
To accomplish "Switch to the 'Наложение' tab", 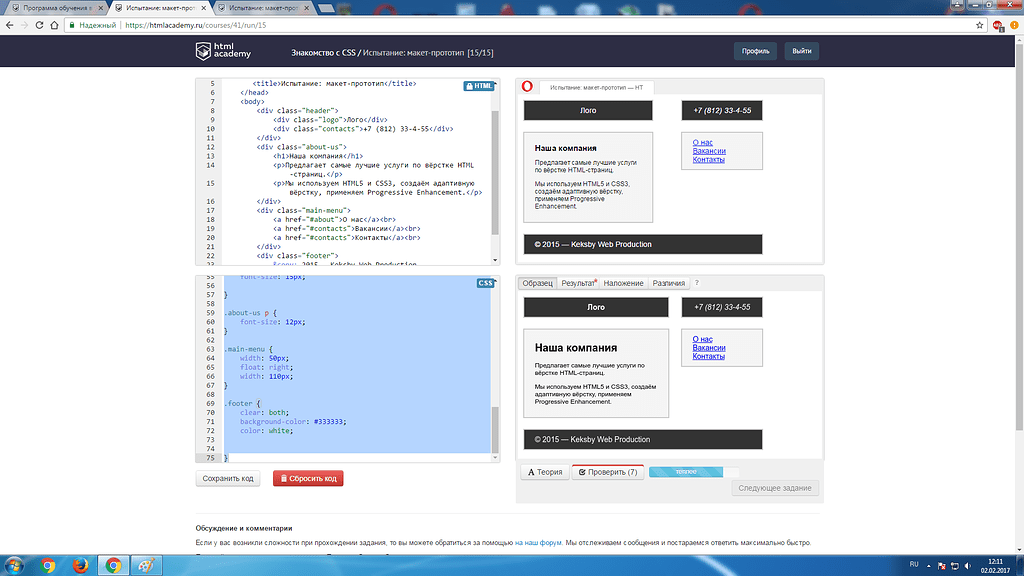I will tap(626, 283).
